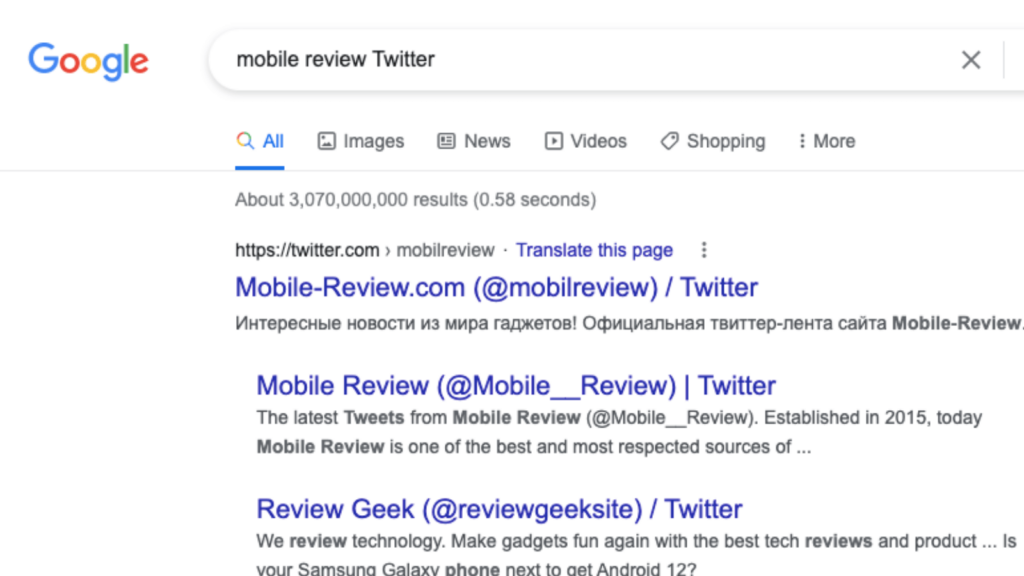The width and height of the screenshot is (1024, 576).
Task: Switch to the Images tab
Action: click(361, 141)
